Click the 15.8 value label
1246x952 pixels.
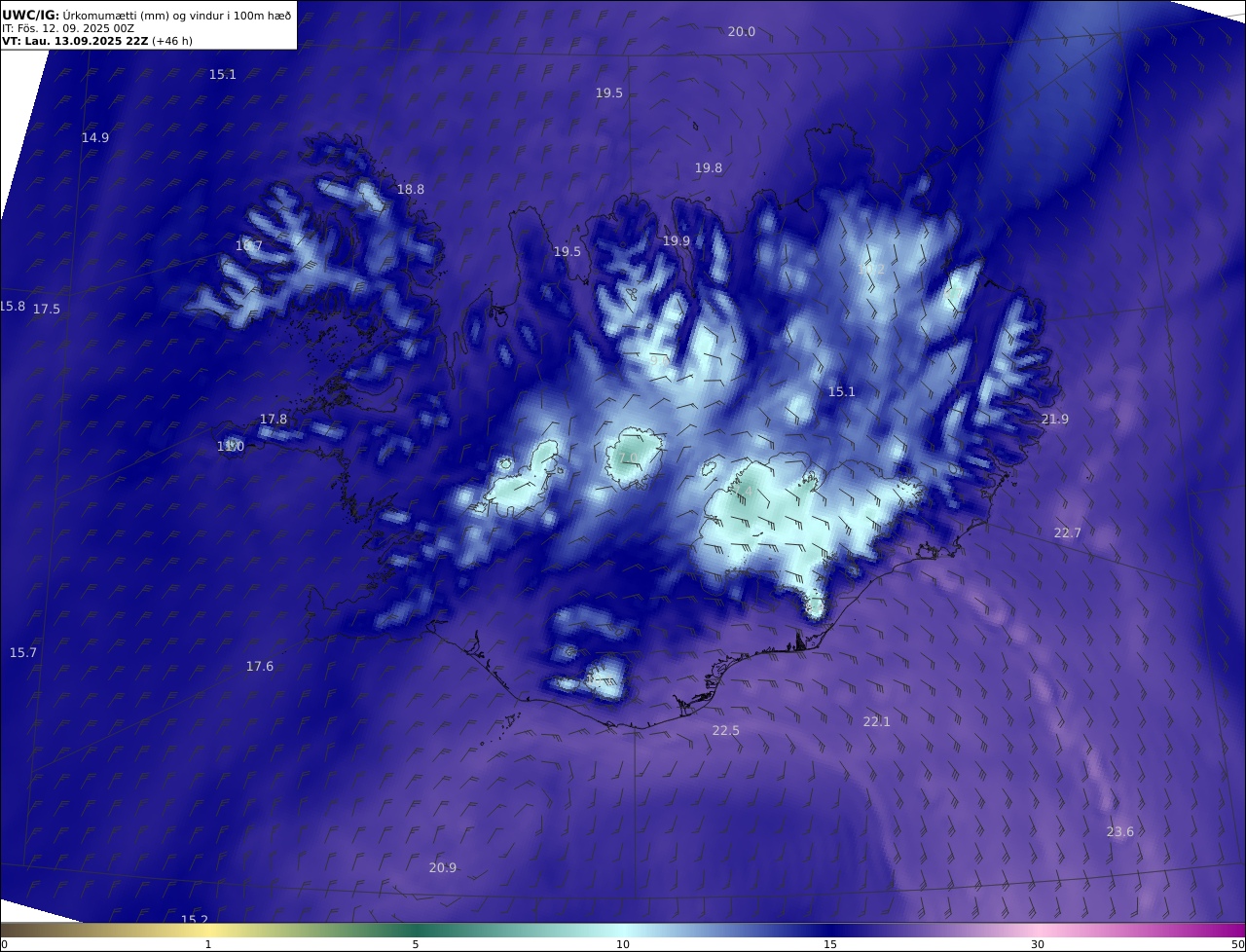click(x=13, y=306)
